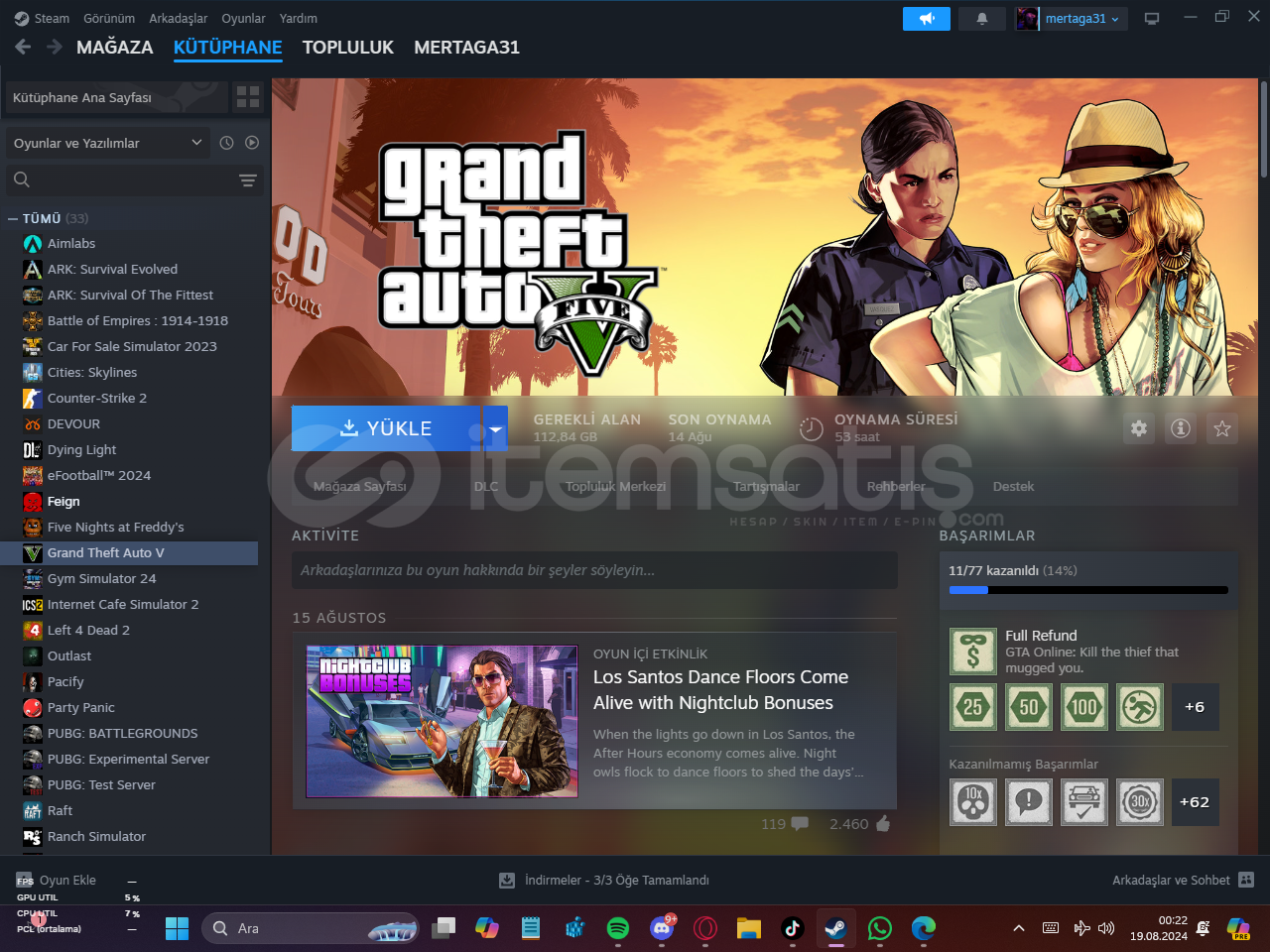Go to the TOPLULUK tab

coord(348,48)
